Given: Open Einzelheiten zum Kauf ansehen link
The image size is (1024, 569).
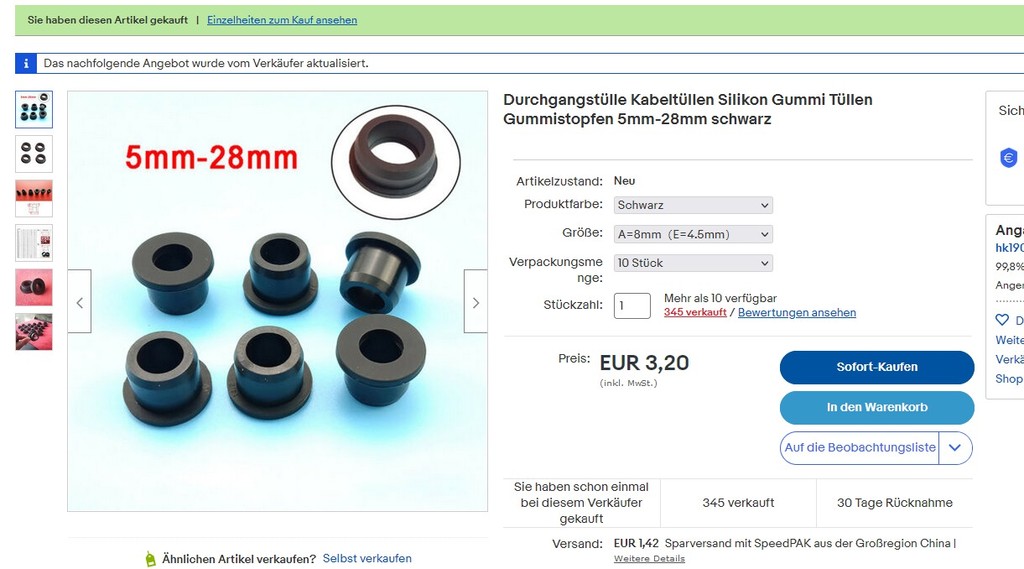Looking at the screenshot, I should point(282,20).
